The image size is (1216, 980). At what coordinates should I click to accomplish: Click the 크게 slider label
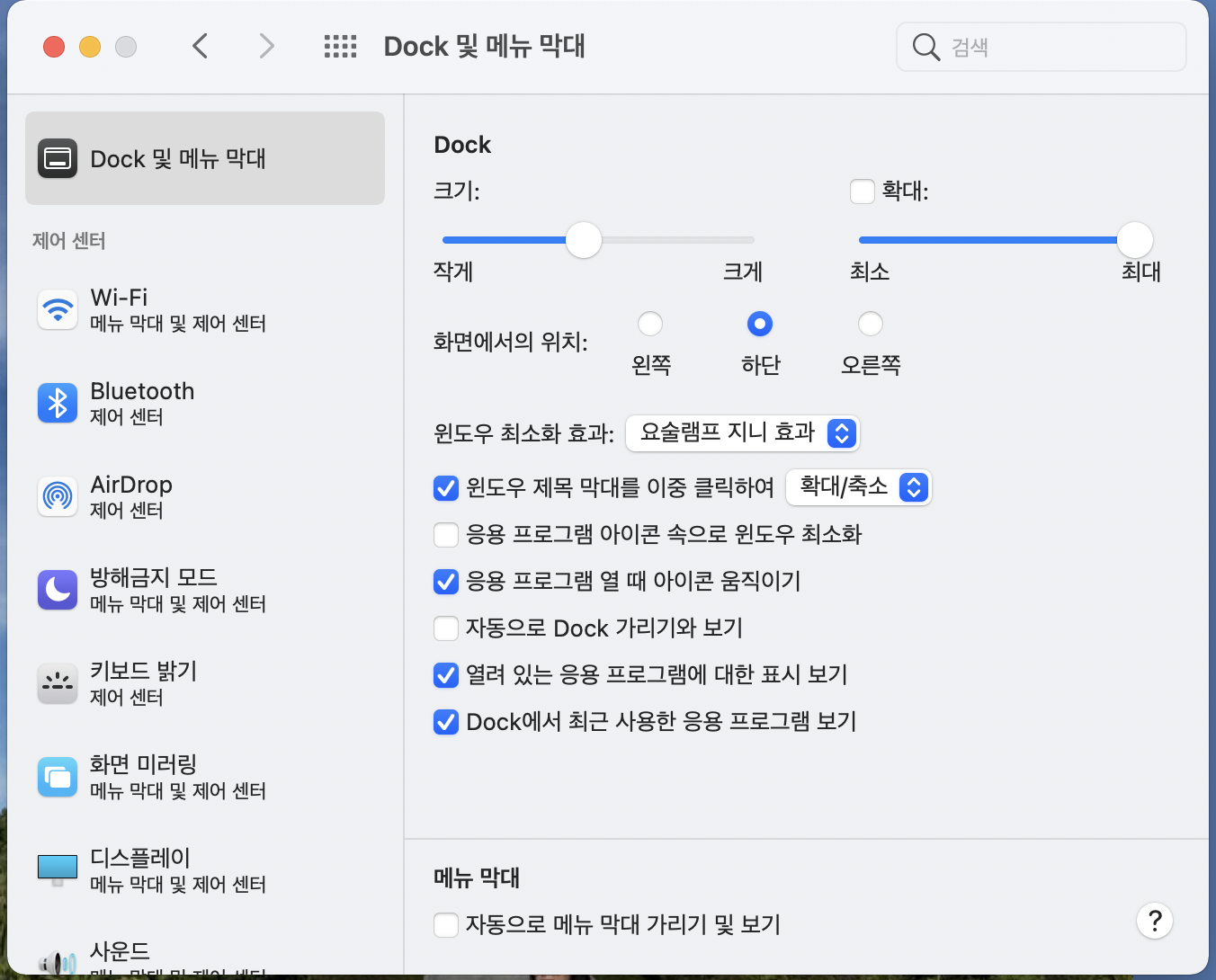click(x=743, y=272)
